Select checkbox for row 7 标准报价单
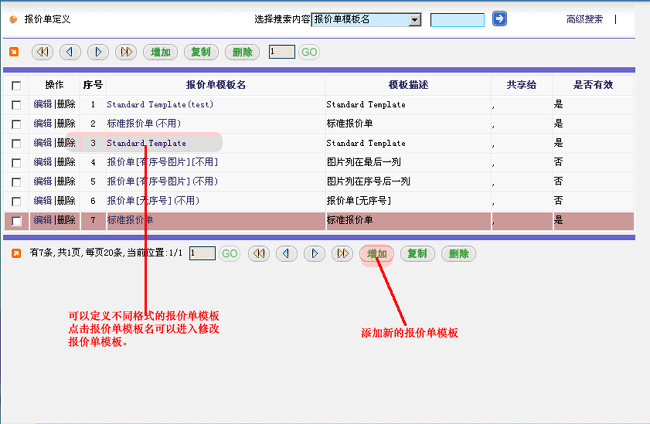This screenshot has height=424, width=650. coord(15,221)
